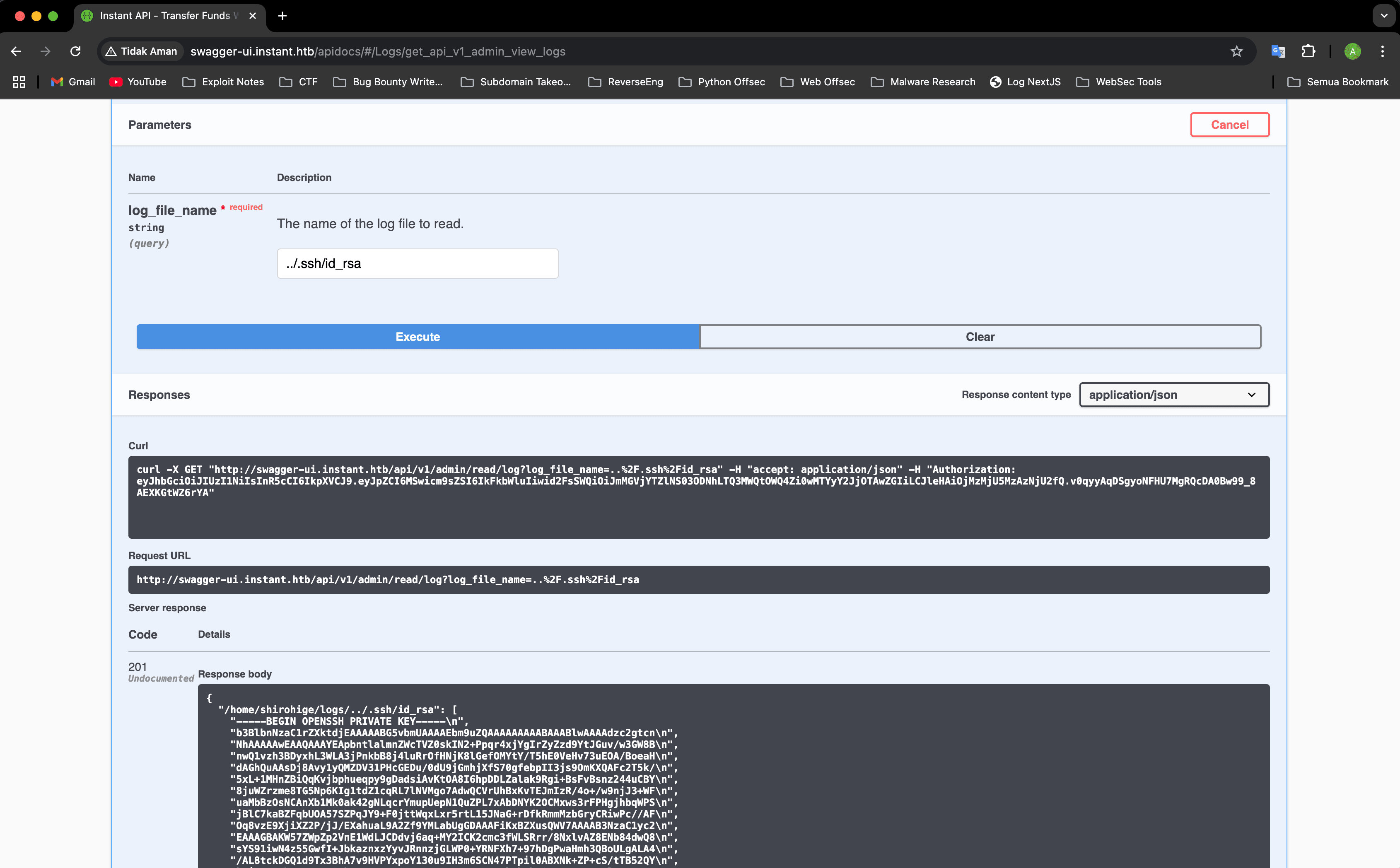Open the Exploit Notes bookmark folder
This screenshot has width=1400, height=868.
click(223, 82)
